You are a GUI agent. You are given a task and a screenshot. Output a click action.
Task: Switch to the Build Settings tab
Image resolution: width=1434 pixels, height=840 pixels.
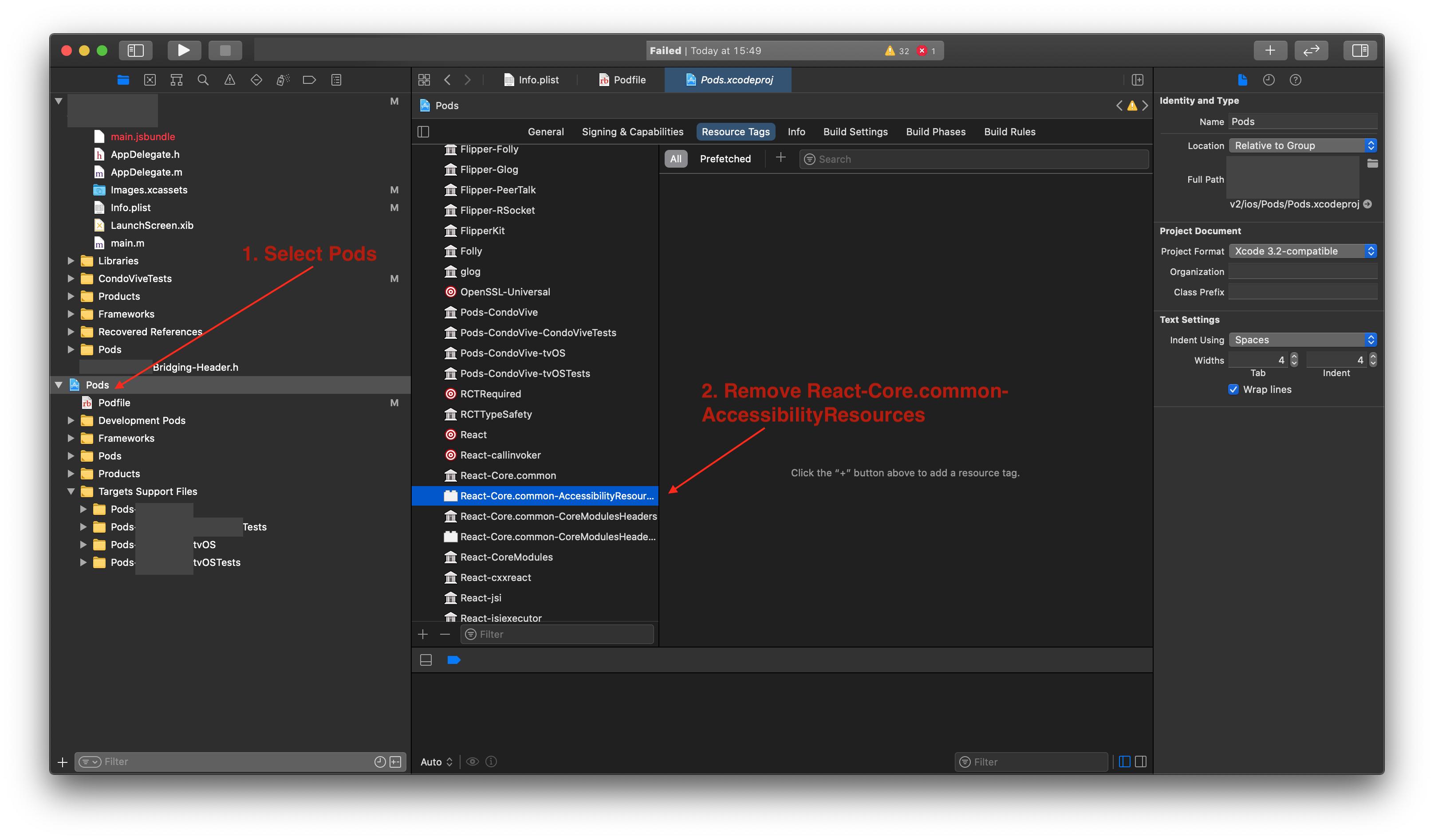855,131
